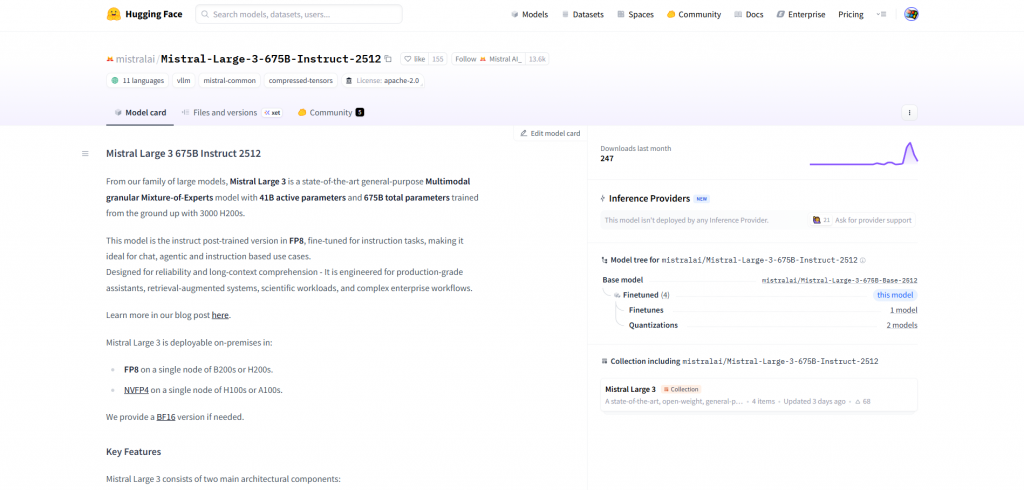Open the blog post 'here' link
The image size is (1024, 490).
220,315
